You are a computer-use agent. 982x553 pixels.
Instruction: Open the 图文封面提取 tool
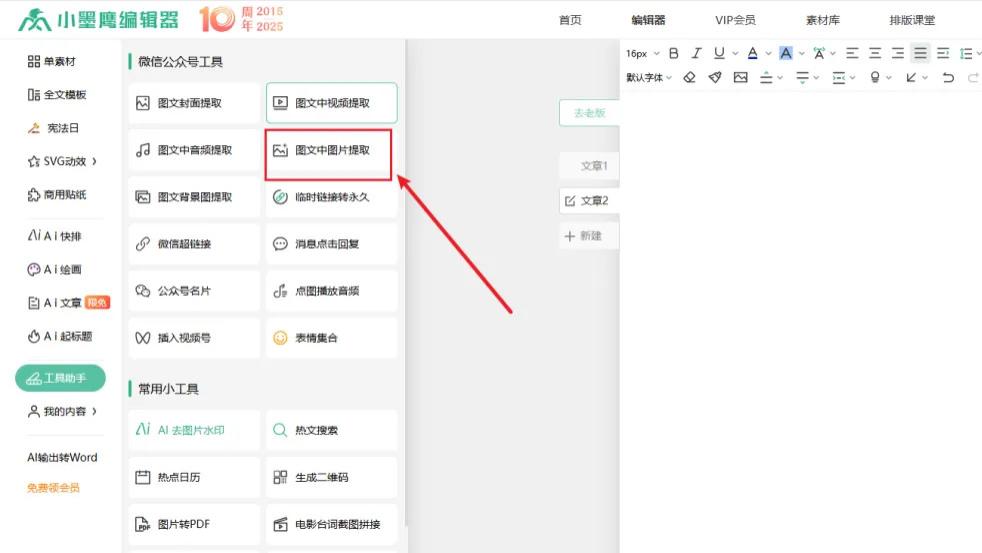click(x=194, y=103)
